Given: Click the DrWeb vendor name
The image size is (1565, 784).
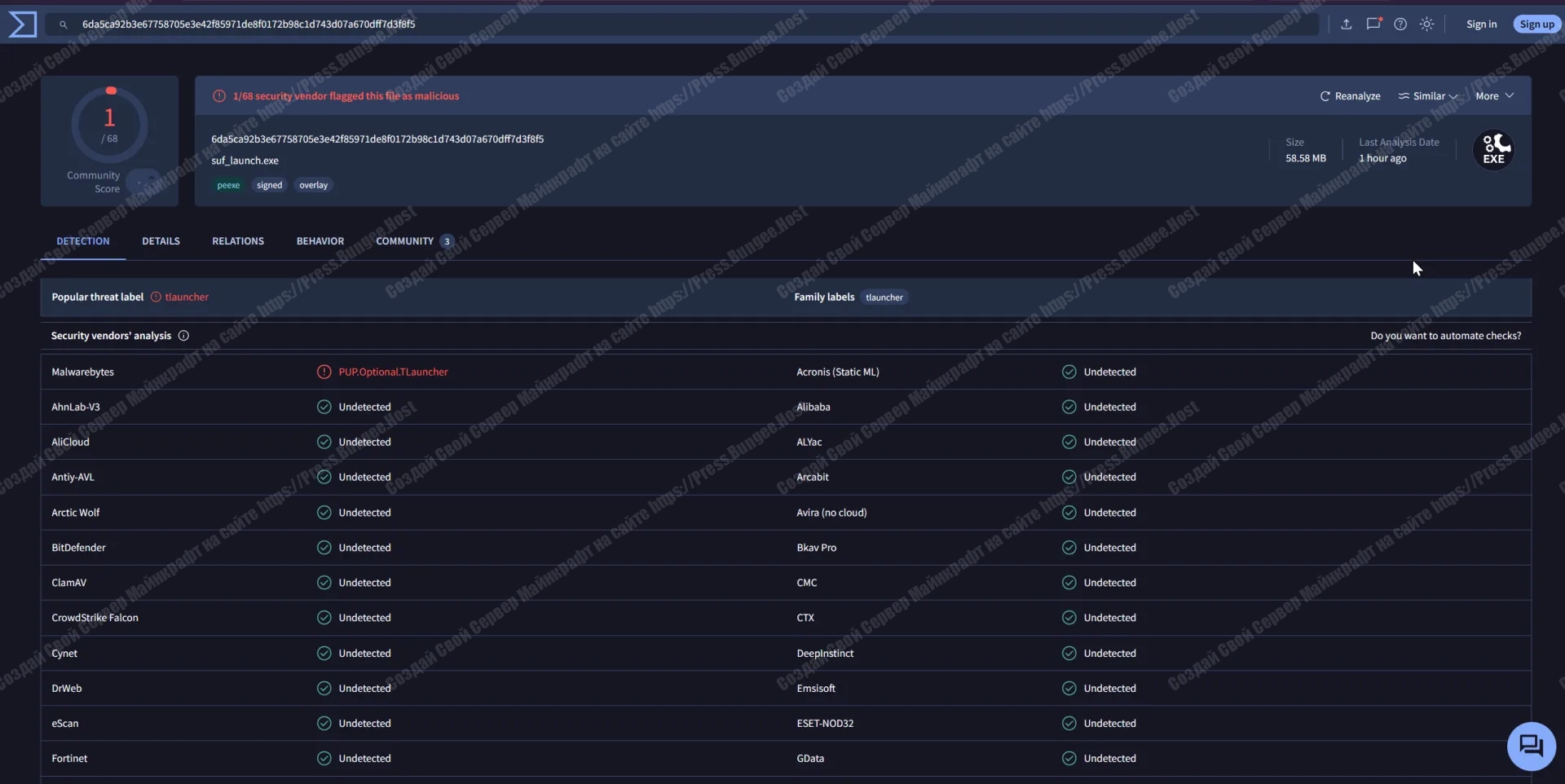Looking at the screenshot, I should (66, 689).
